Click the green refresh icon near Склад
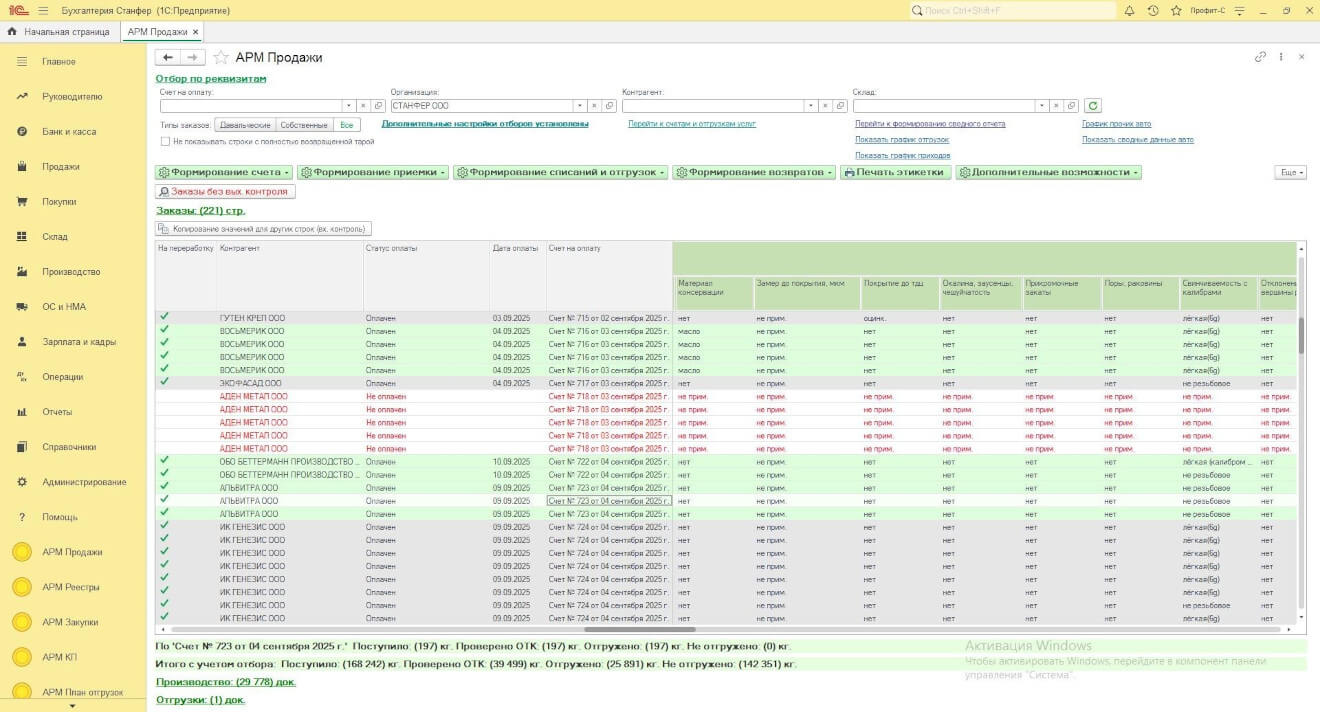 pos(1093,106)
